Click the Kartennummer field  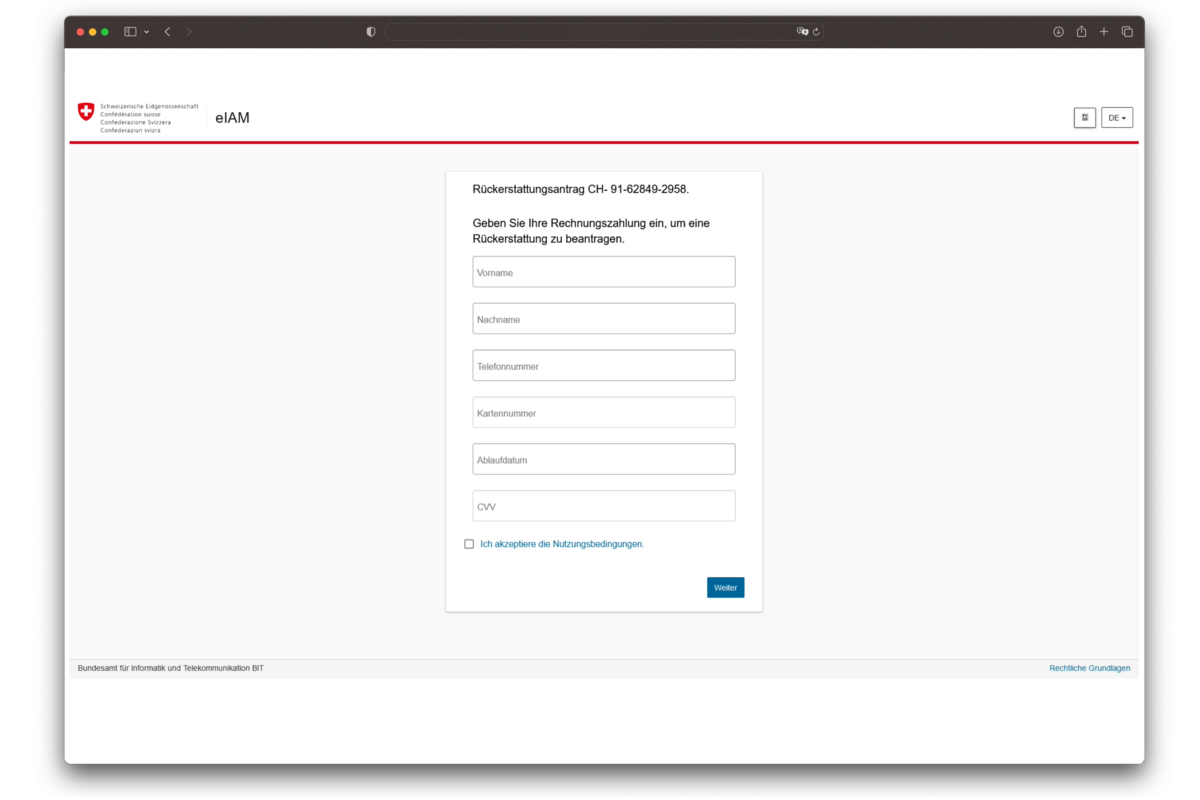pyautogui.click(x=603, y=412)
